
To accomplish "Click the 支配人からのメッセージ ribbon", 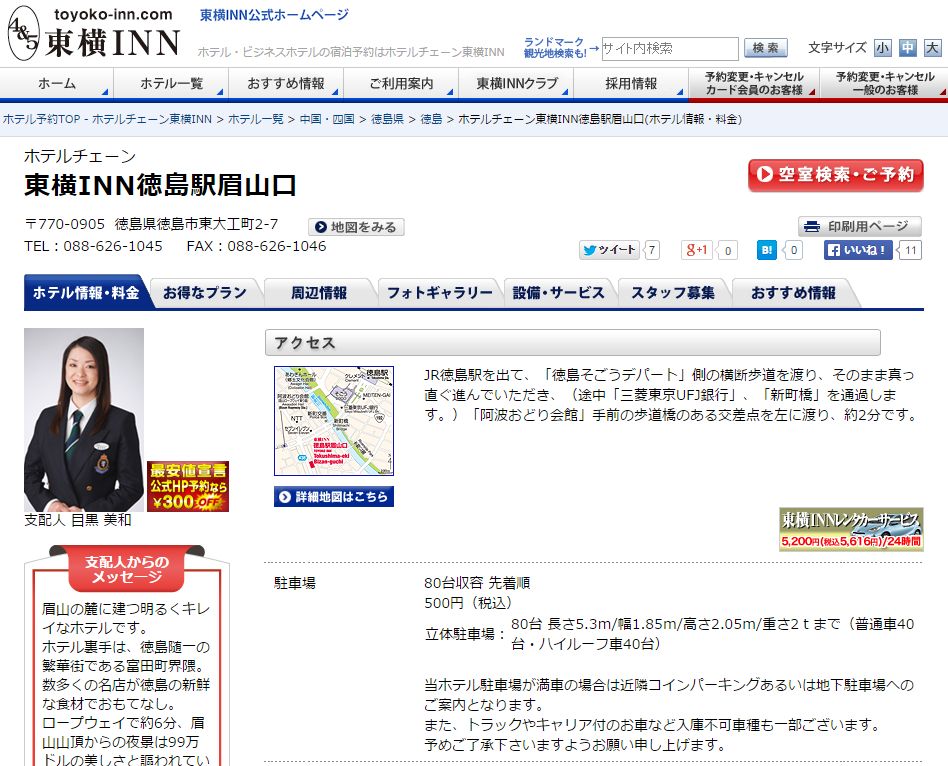I will (x=126, y=569).
